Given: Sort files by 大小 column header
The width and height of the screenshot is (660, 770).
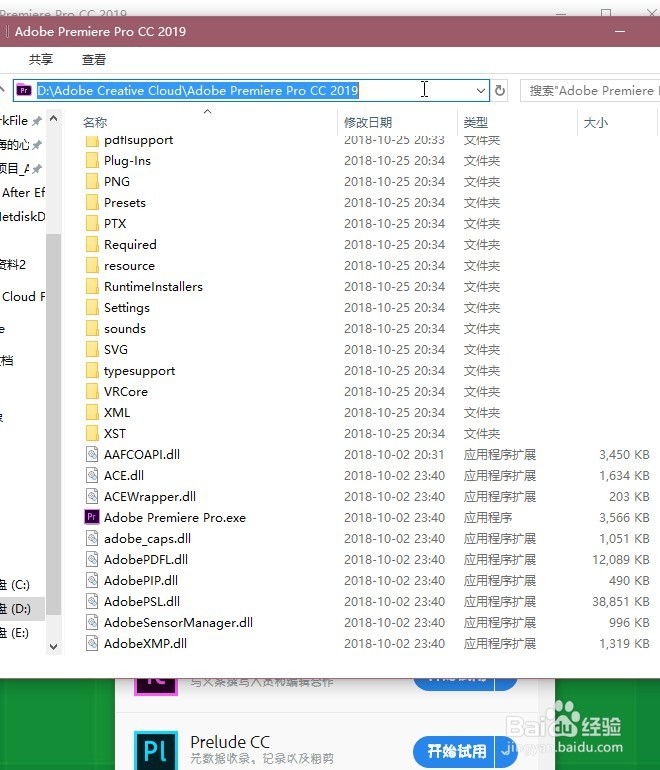Looking at the screenshot, I should click(596, 122).
